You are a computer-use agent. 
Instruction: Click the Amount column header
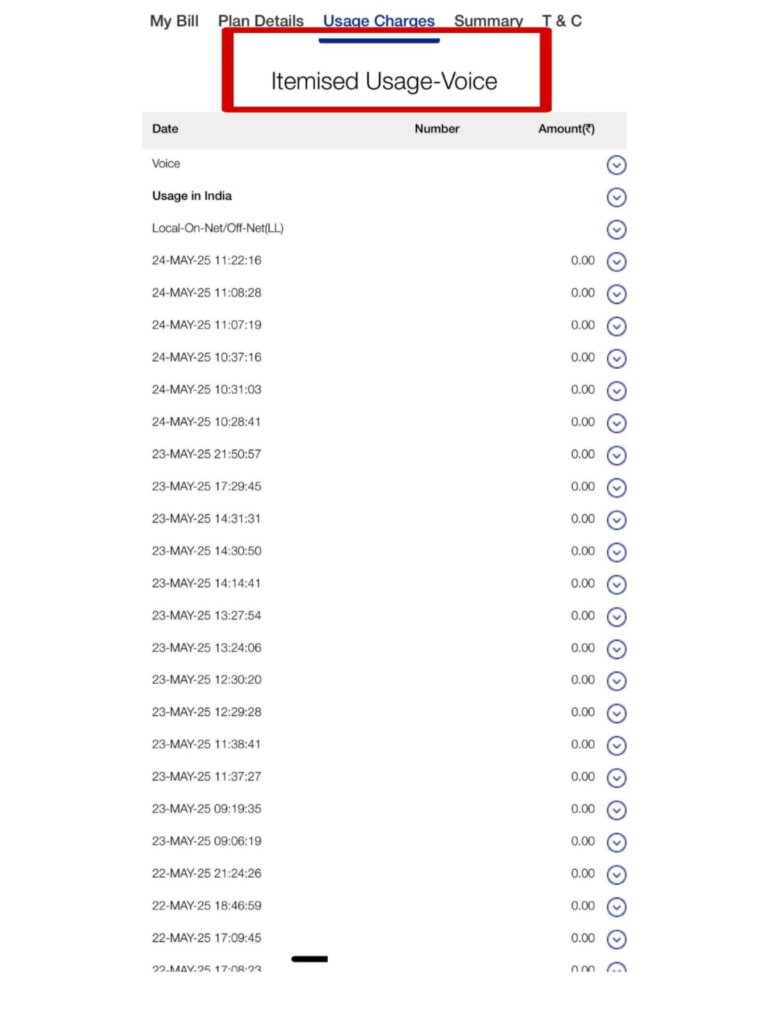[566, 129]
